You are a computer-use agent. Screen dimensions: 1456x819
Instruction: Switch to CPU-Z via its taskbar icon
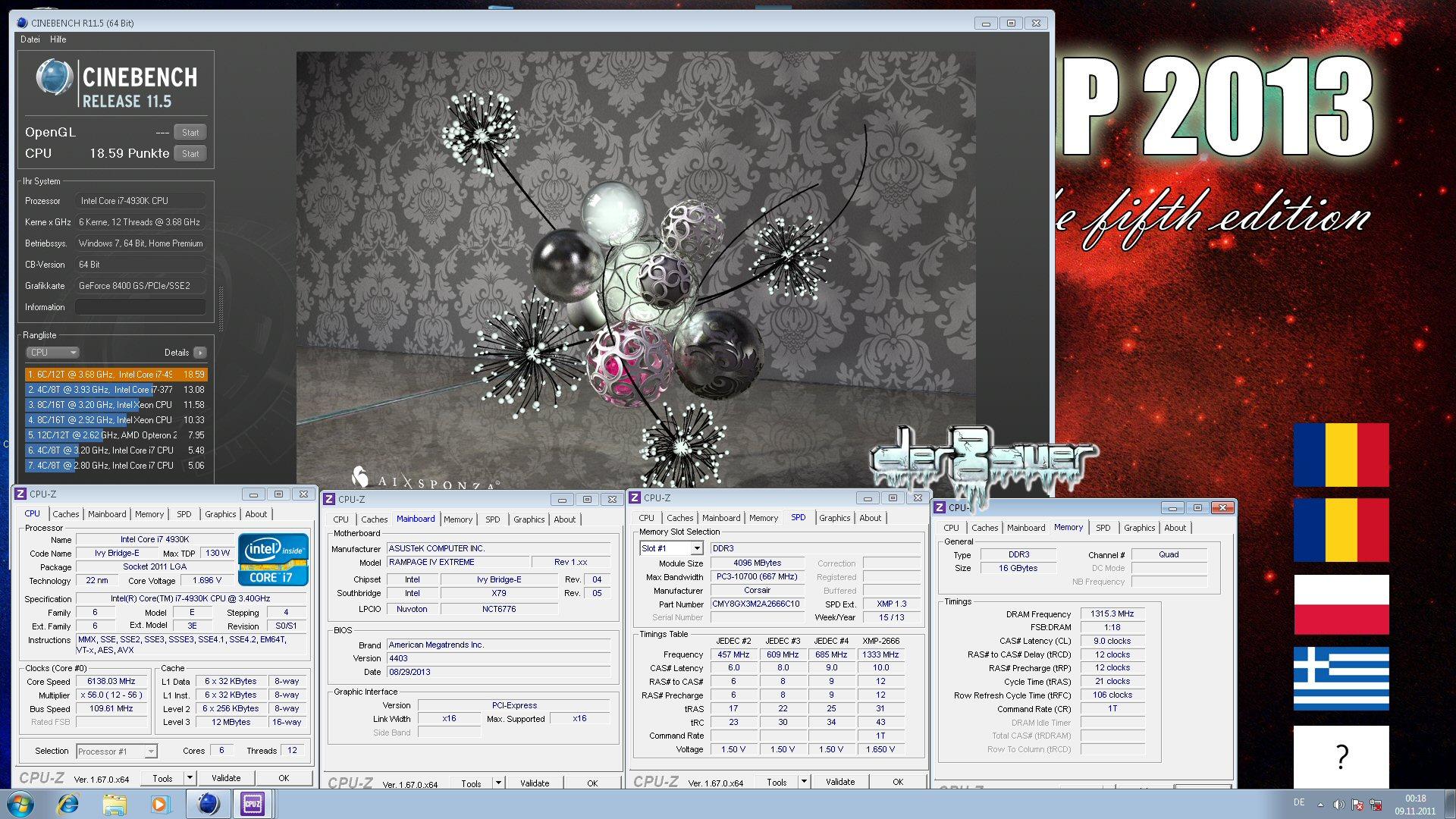coord(252,804)
